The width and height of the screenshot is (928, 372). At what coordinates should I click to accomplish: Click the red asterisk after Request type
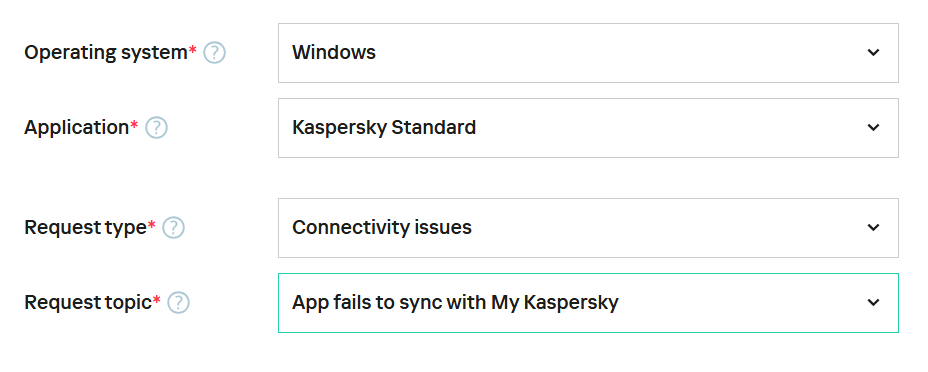[152, 225]
